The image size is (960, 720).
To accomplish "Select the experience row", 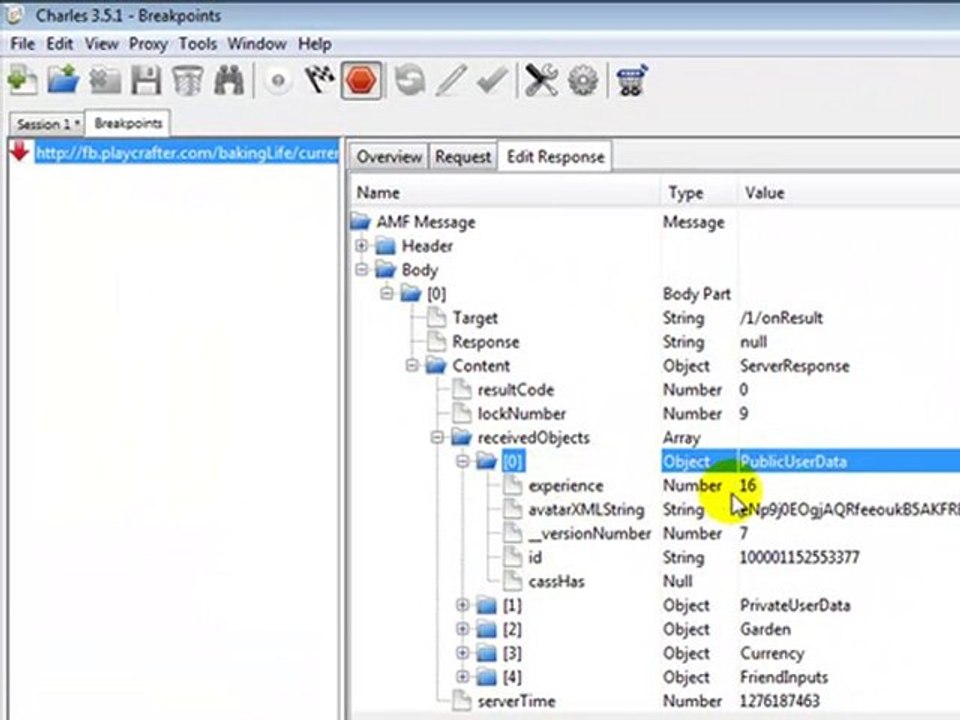I will click(x=655, y=486).
